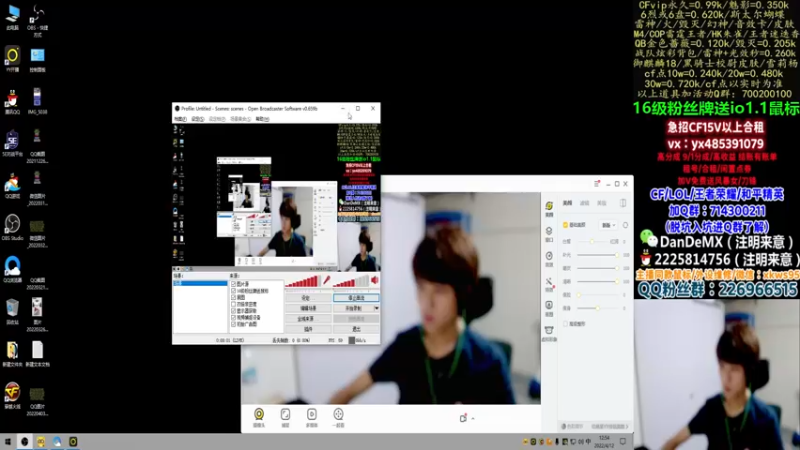Click the magic wand sidebar icon with red dot

[549, 282]
